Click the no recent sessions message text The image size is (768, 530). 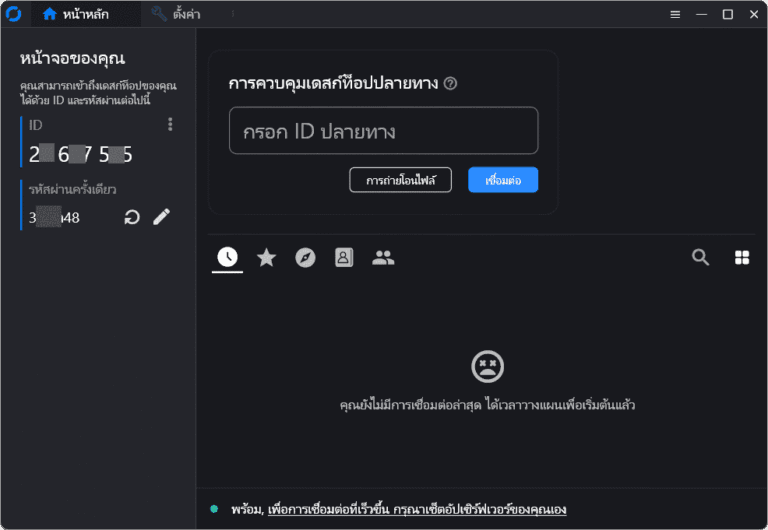[x=487, y=405]
